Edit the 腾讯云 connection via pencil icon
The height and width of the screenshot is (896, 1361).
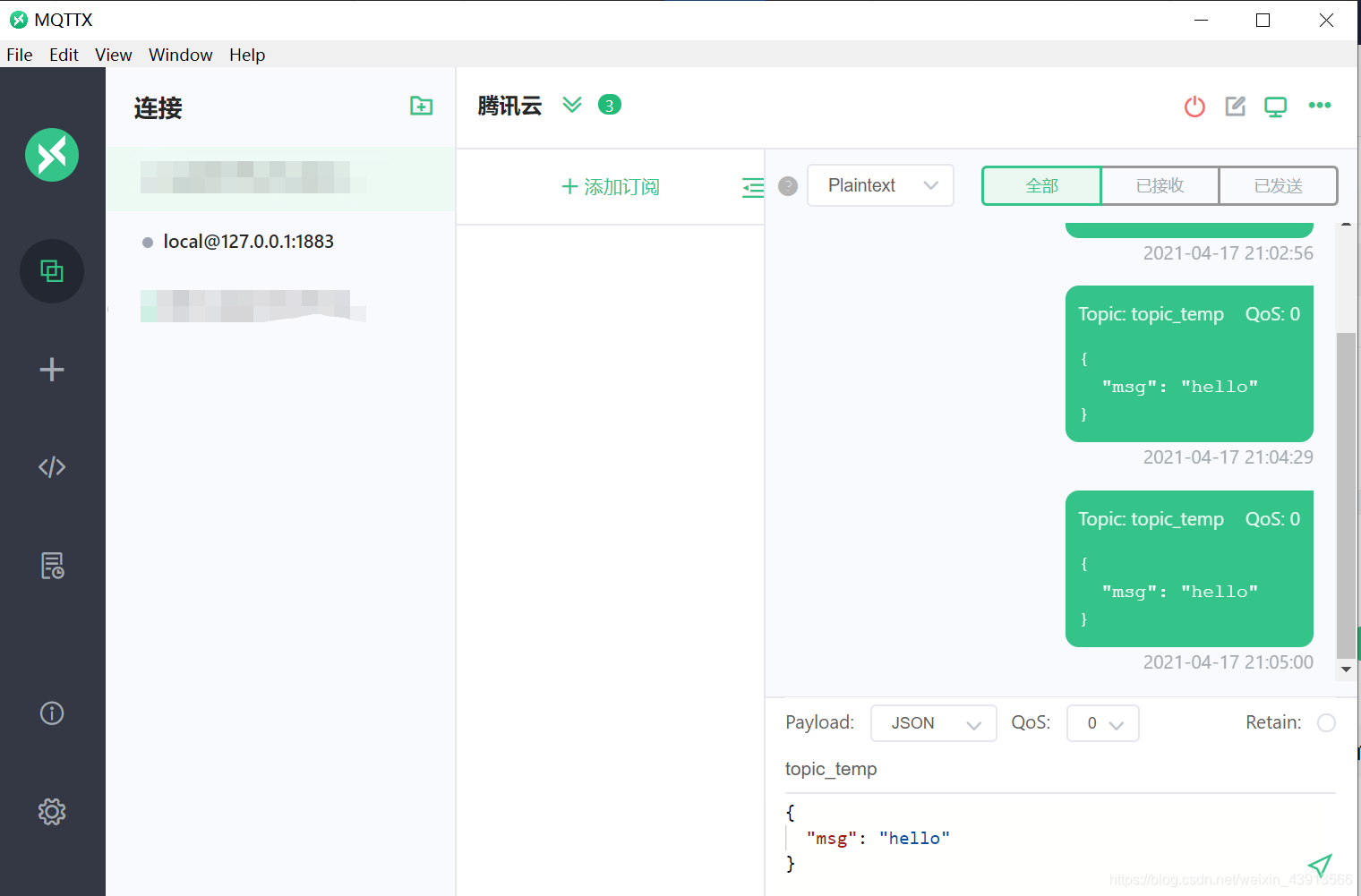click(1235, 106)
